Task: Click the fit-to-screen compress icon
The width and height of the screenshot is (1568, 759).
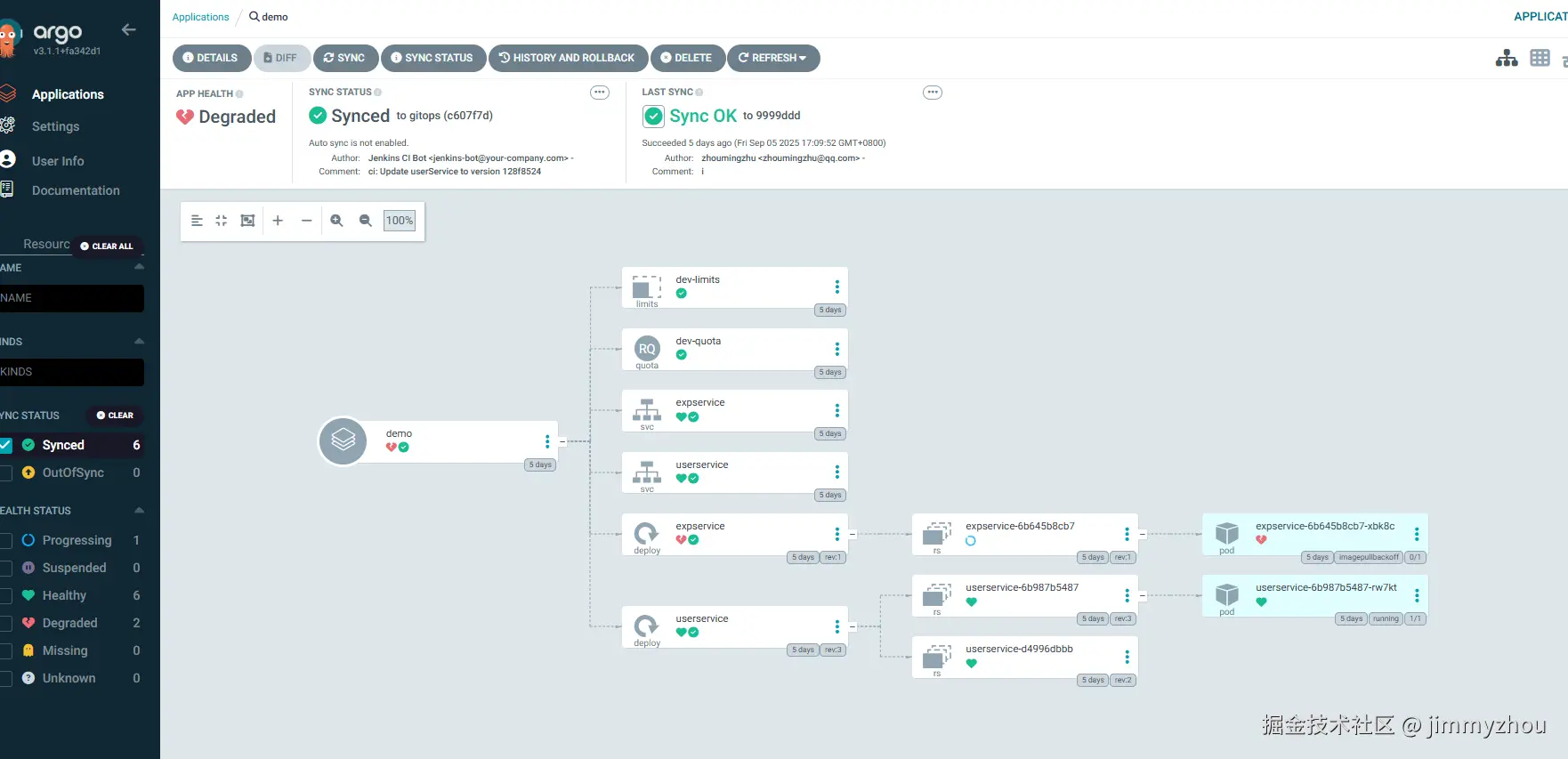Action: click(x=222, y=221)
